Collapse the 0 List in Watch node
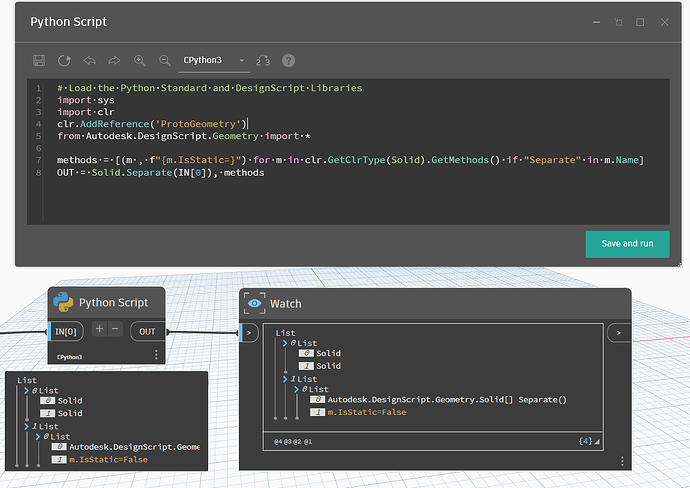This screenshot has height=488, width=690. pyautogui.click(x=285, y=343)
